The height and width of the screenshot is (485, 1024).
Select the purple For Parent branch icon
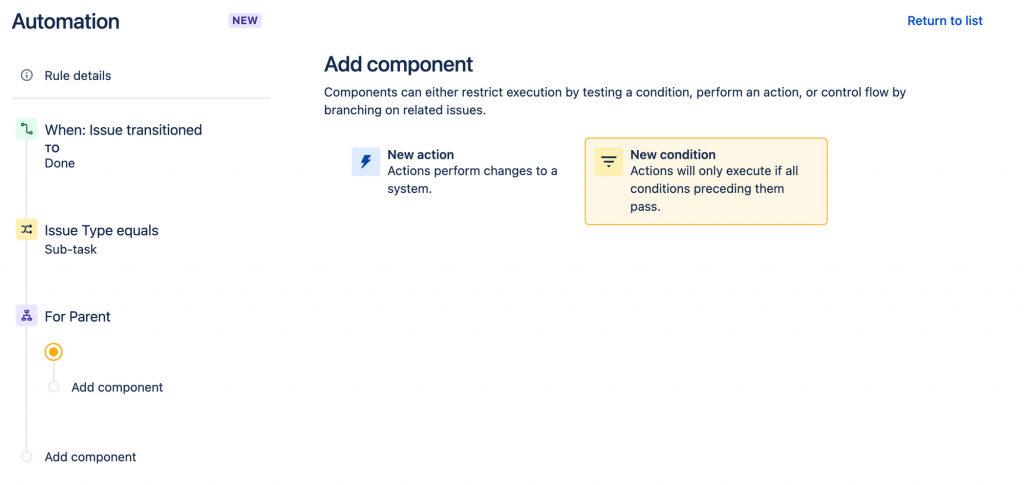click(x=27, y=316)
